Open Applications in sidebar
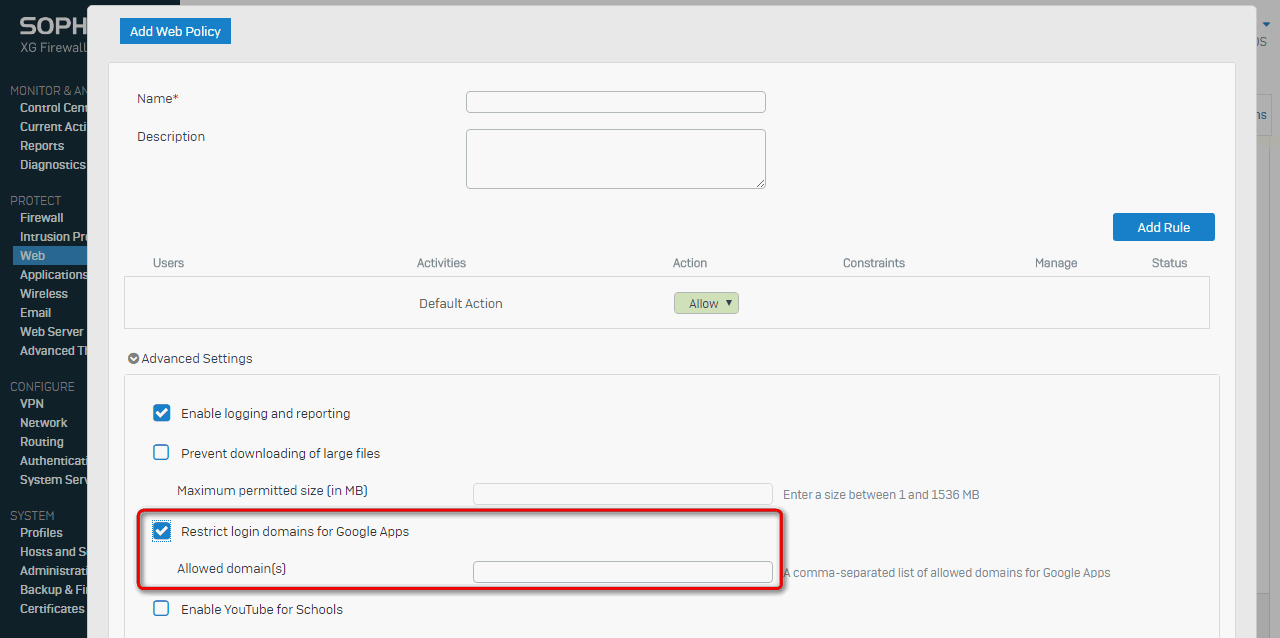Viewport: 1280px width, 638px height. [53, 275]
